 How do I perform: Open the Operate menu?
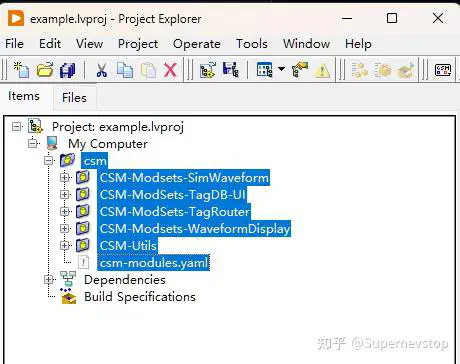click(197, 44)
